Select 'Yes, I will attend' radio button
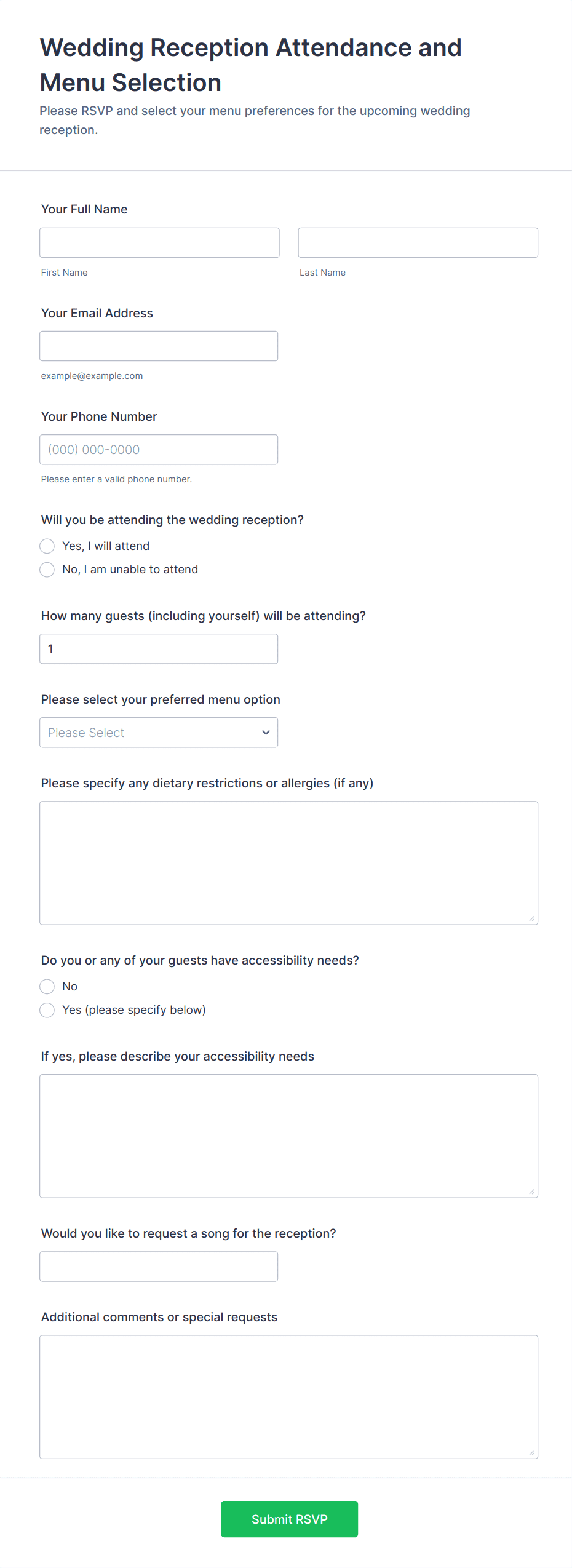The height and width of the screenshot is (1568, 572). (x=47, y=546)
